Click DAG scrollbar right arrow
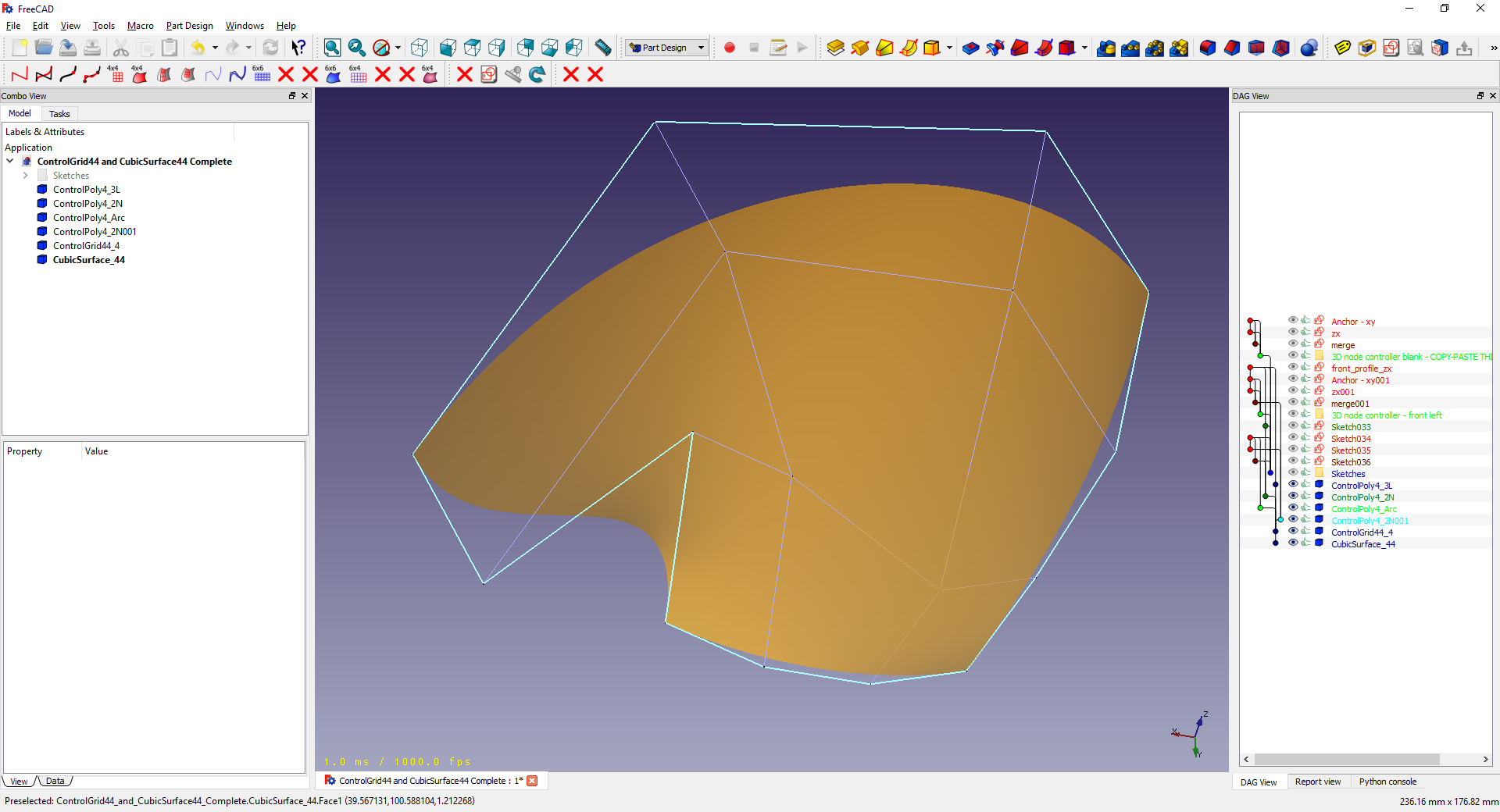This screenshot has width=1500, height=812. [1485, 759]
